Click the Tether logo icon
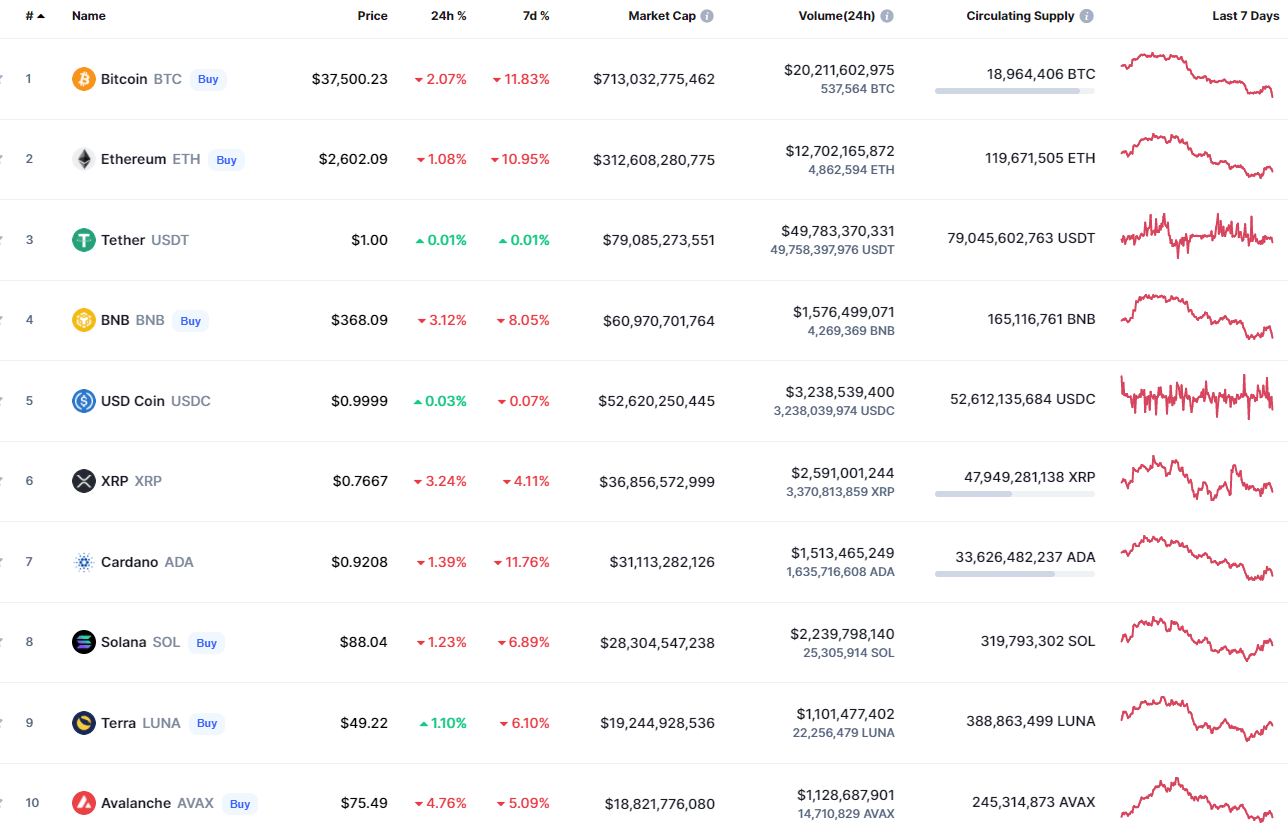The height and width of the screenshot is (836, 1288). coord(84,240)
